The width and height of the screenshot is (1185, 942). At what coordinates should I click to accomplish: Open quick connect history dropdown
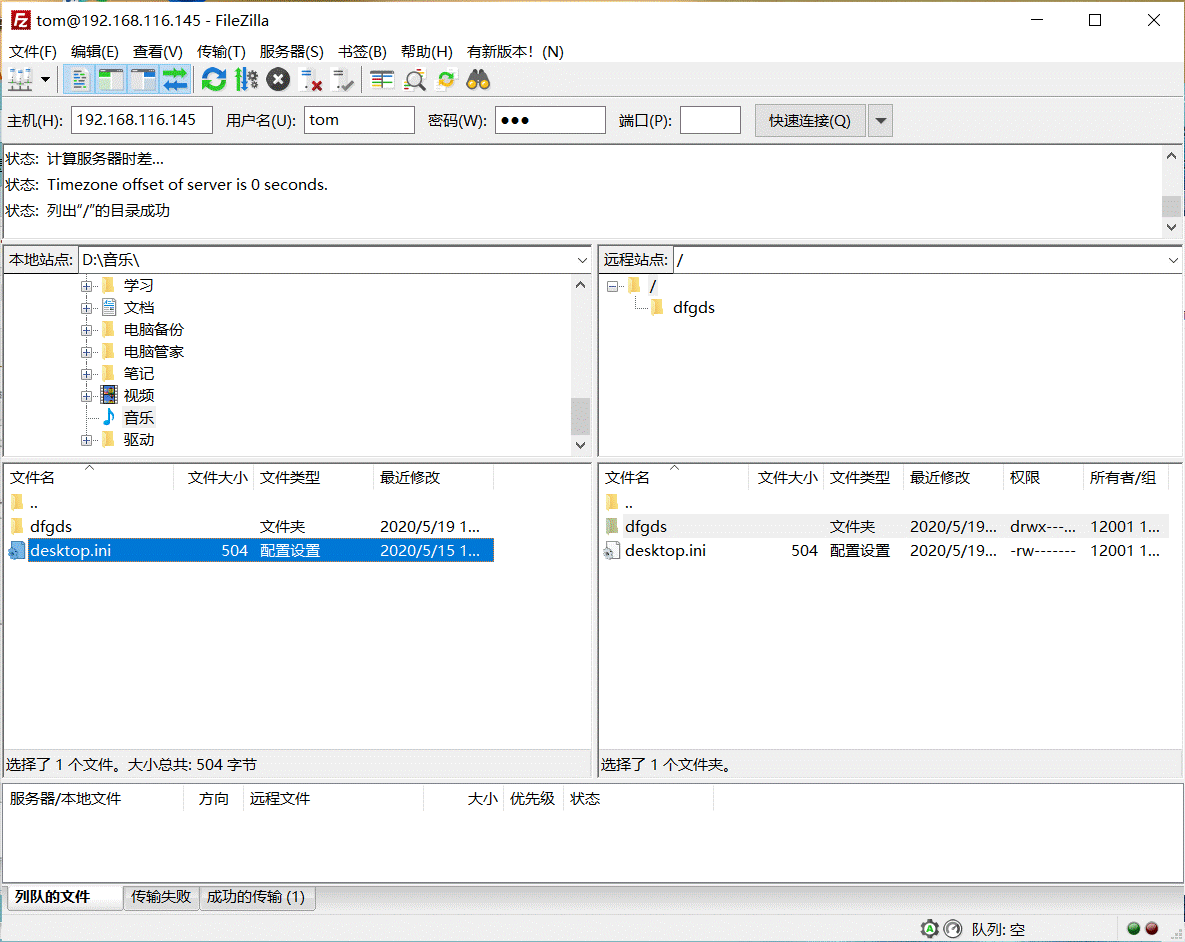(880, 121)
